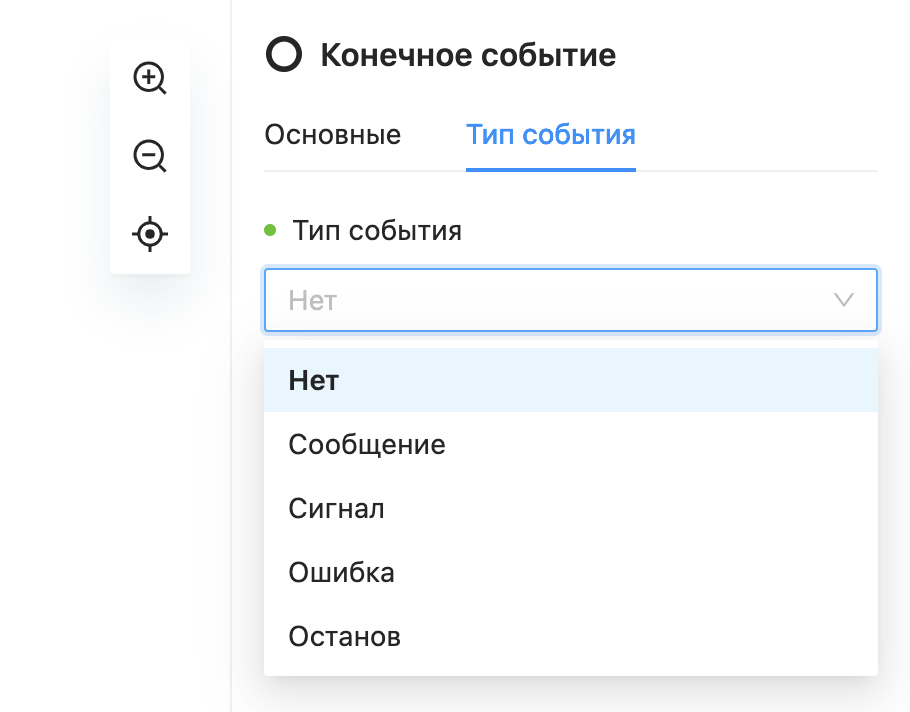The image size is (910, 712).
Task: Select the magnifier with plus symbol
Action: [x=149, y=78]
